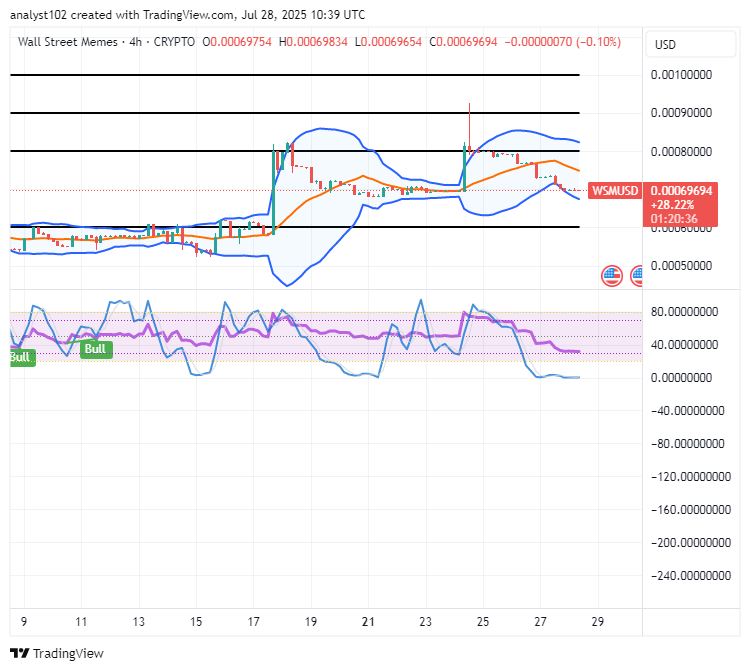Click the 0.00090000 price axis label
This screenshot has width=750, height=671.
[x=681, y=113]
